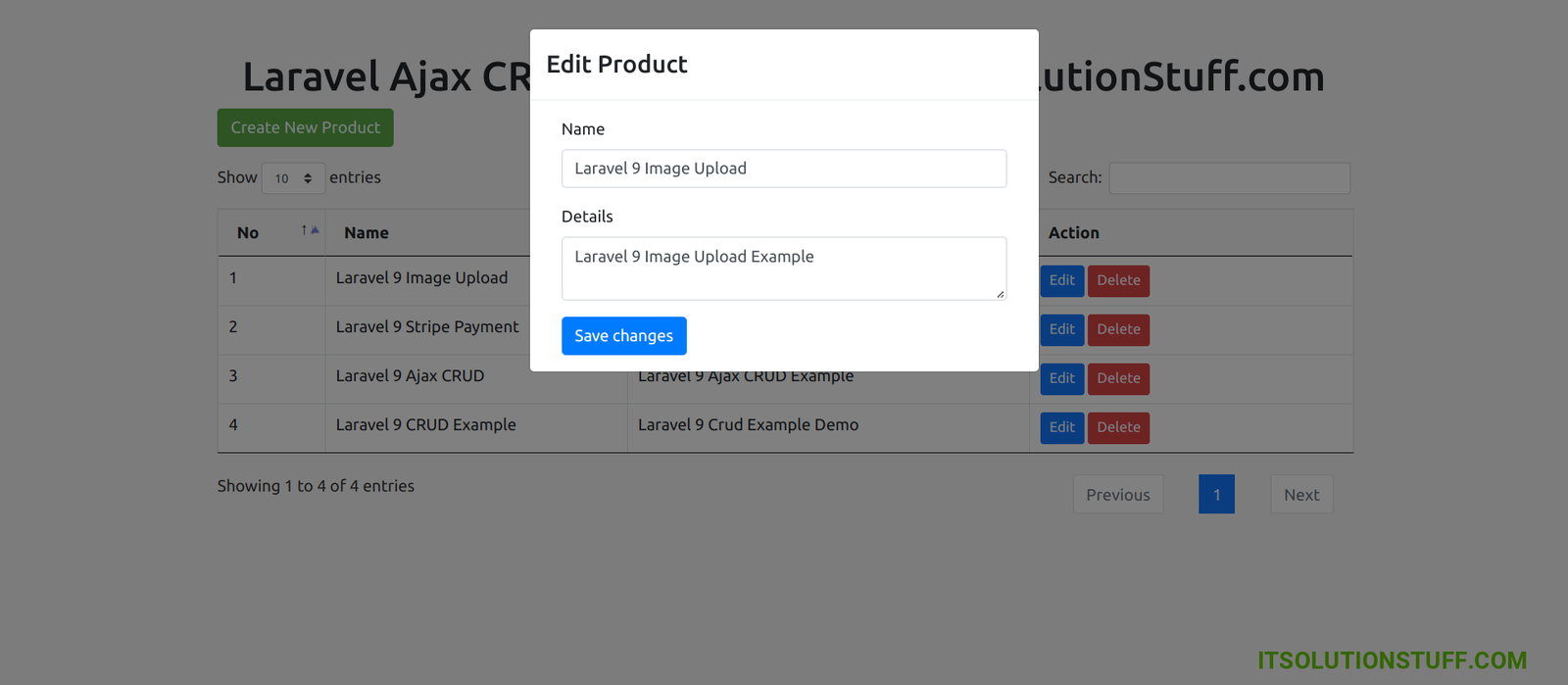Sort table by Name column header
This screenshot has width=1568, height=685.
click(367, 233)
